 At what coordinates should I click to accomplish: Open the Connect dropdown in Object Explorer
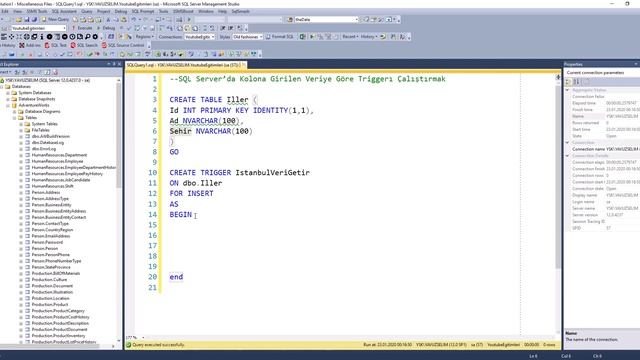(x=6, y=72)
